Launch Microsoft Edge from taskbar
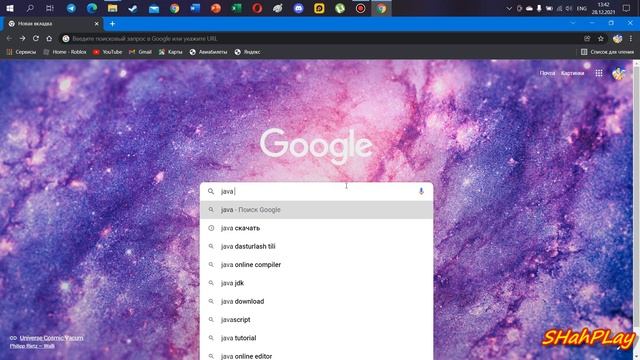This screenshot has height=360, width=640. [x=92, y=8]
